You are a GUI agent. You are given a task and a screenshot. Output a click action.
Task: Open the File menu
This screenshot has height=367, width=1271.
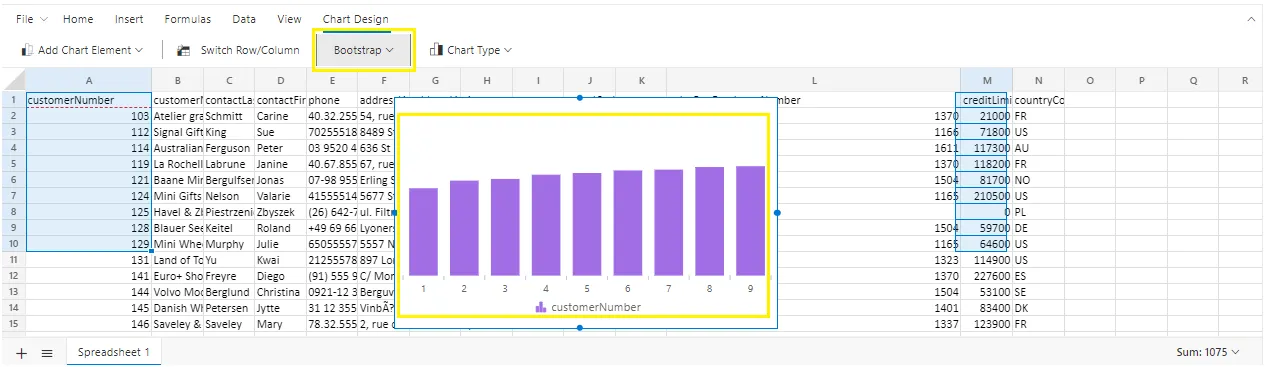click(31, 19)
